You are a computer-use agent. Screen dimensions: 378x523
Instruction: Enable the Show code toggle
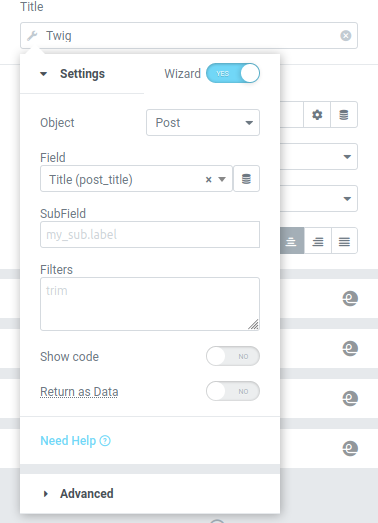(233, 356)
